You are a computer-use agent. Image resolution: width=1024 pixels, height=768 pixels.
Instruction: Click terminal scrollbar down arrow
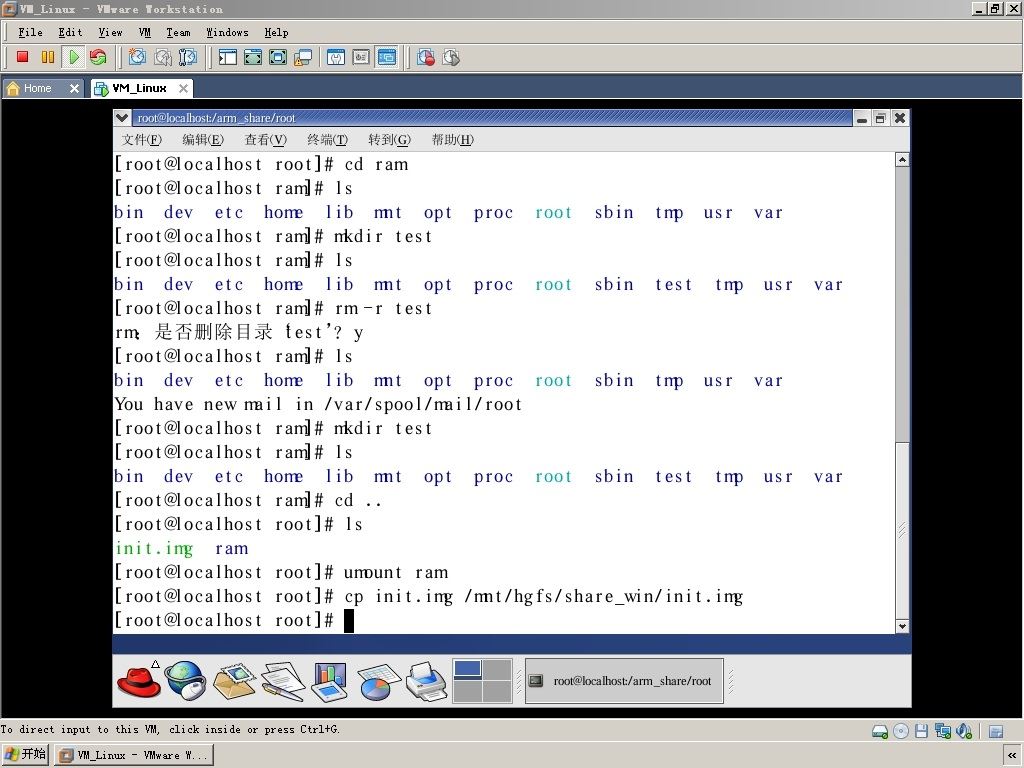[x=902, y=626]
